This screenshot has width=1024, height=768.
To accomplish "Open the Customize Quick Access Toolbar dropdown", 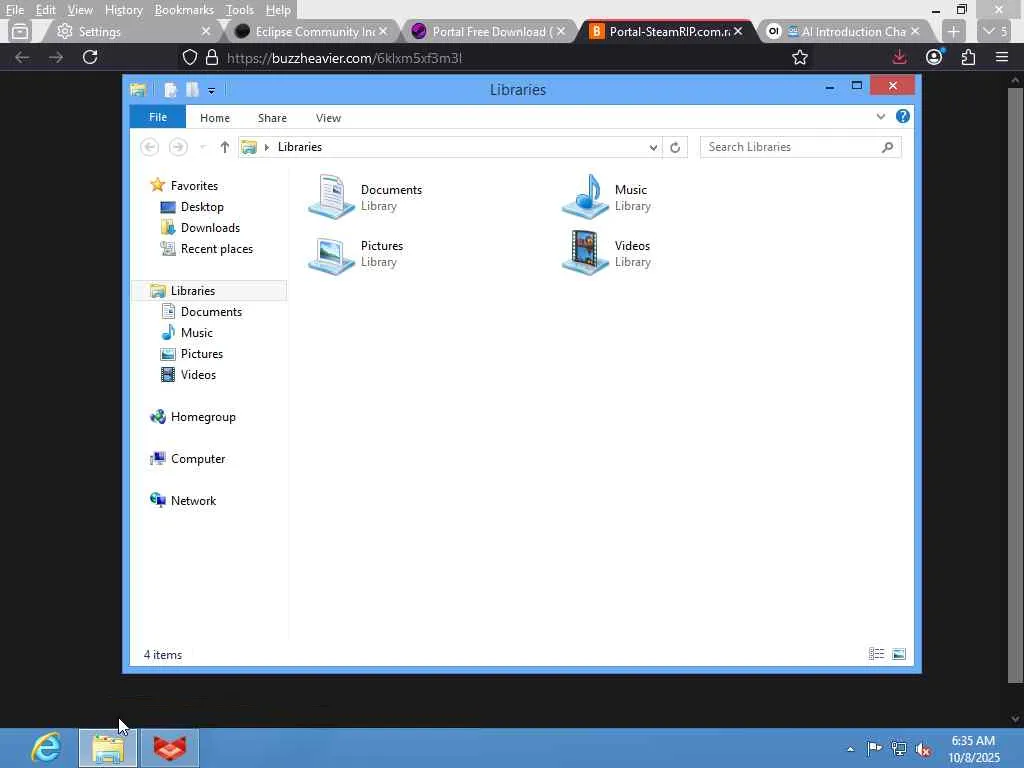I will (x=212, y=91).
